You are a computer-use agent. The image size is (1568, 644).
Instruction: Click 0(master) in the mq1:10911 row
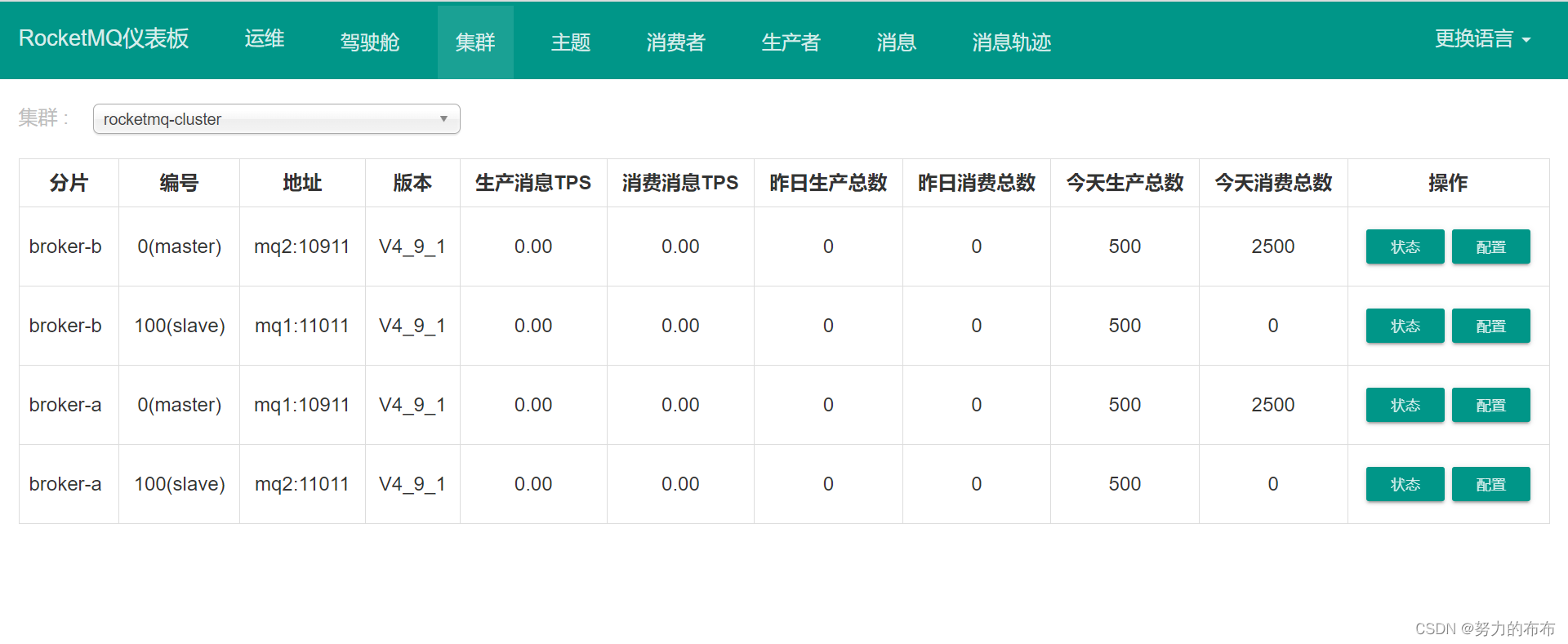coord(180,405)
